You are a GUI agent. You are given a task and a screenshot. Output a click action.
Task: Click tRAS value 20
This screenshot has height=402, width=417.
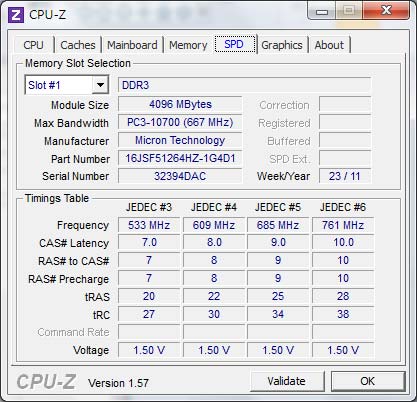click(x=149, y=296)
